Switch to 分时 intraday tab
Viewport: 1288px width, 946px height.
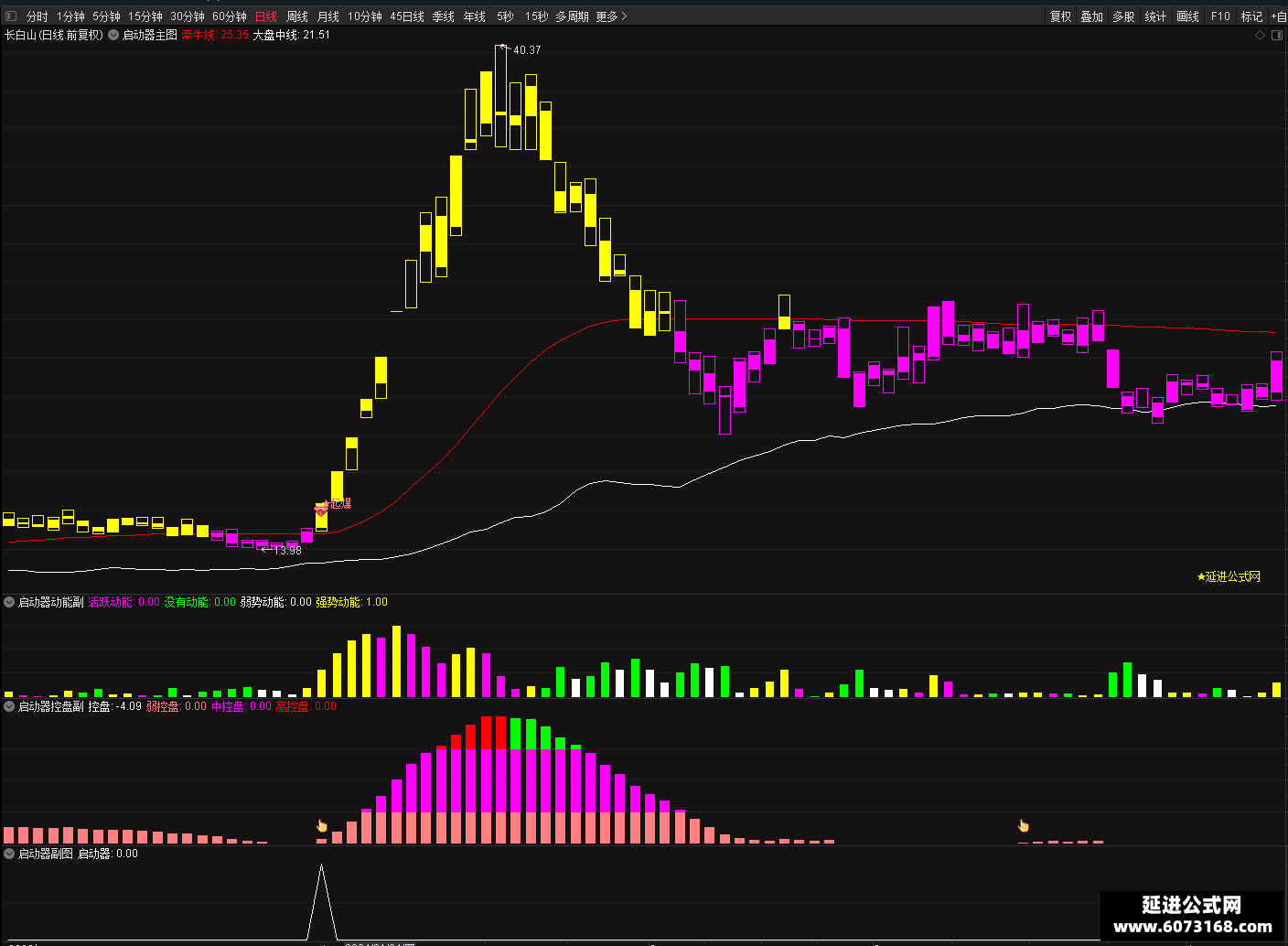click(37, 16)
